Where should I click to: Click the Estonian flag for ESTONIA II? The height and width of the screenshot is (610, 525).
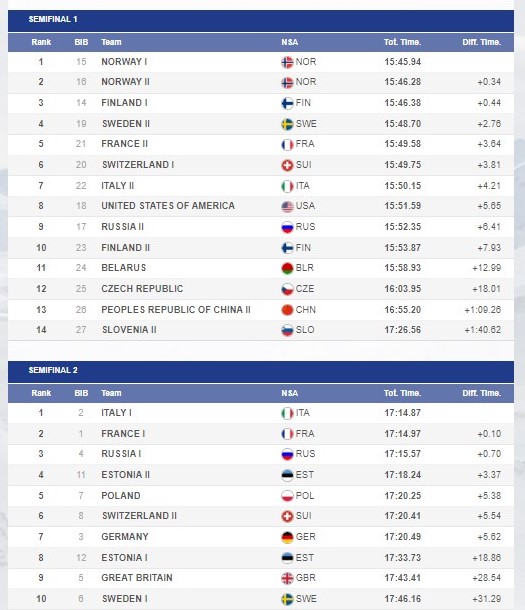(x=287, y=475)
